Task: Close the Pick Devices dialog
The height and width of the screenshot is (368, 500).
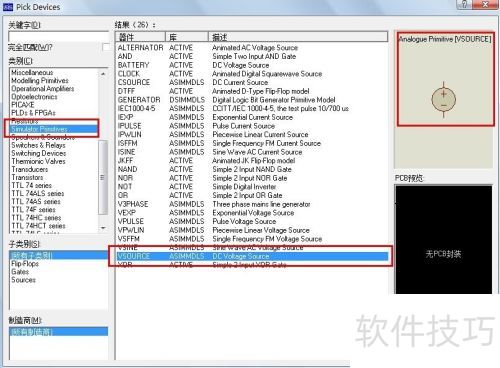Action: (486, 4)
